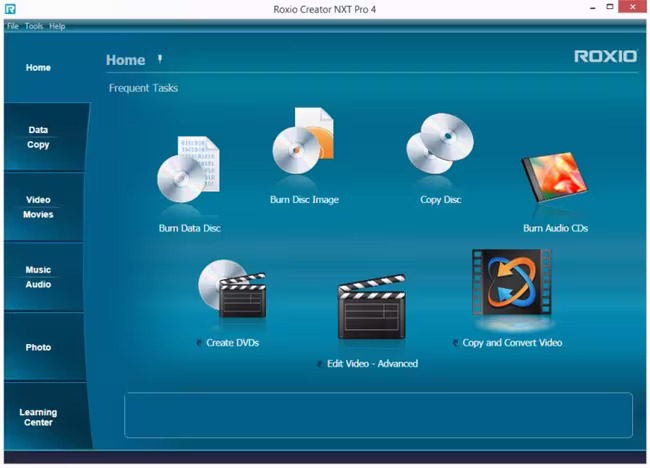Select the Copy Disc dual-disc icon
This screenshot has height=468, width=650.
coord(440,143)
